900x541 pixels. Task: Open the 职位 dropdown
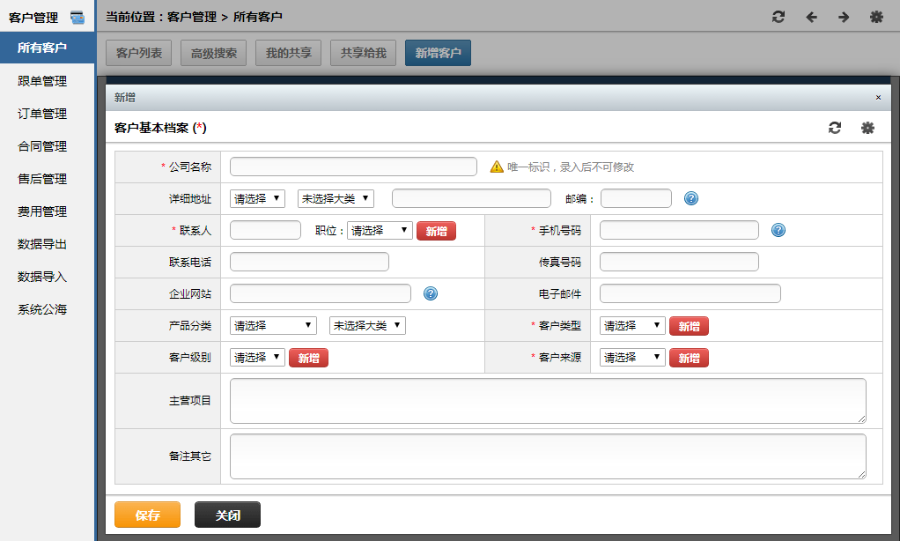[379, 231]
